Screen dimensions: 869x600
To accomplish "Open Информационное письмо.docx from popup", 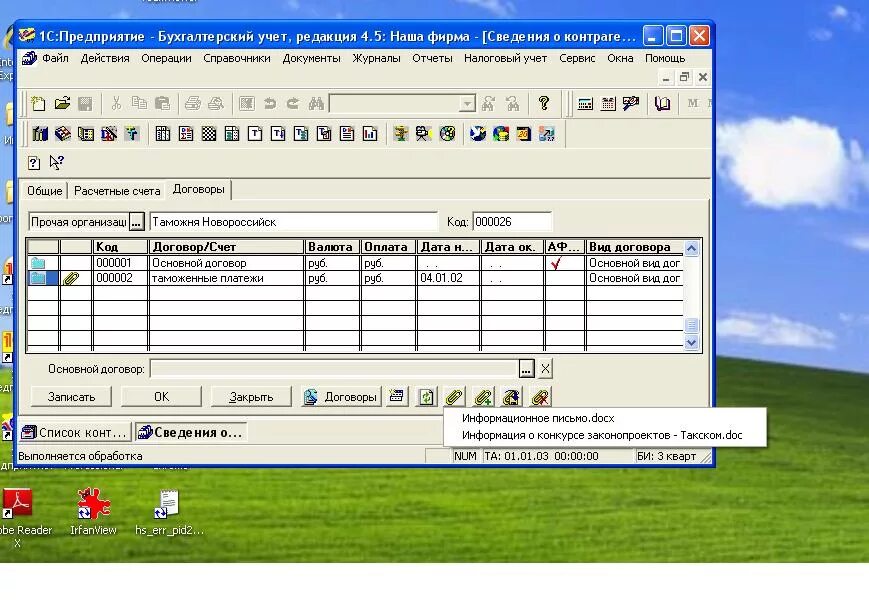I will 538,418.
